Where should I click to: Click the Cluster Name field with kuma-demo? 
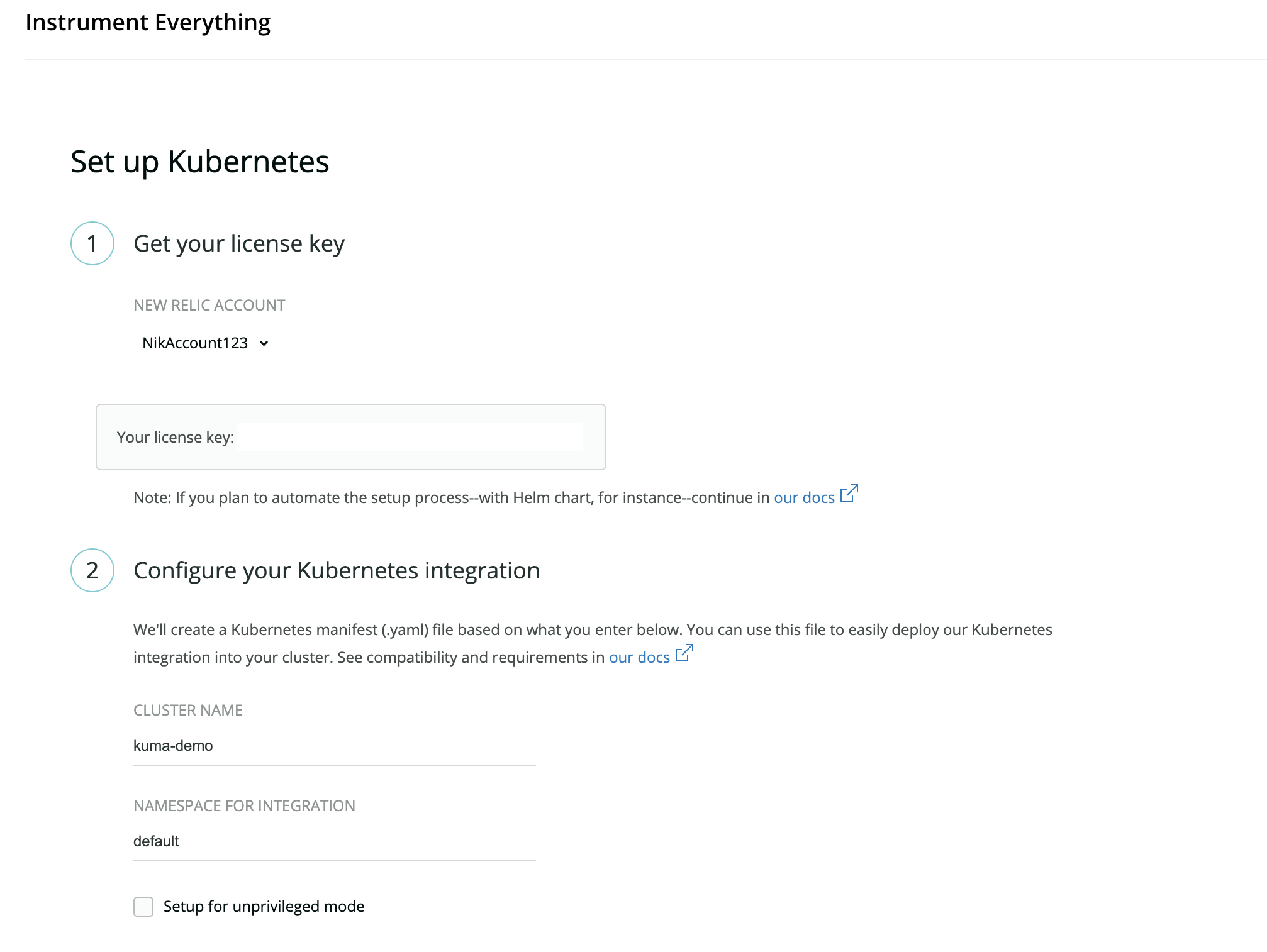(x=335, y=746)
